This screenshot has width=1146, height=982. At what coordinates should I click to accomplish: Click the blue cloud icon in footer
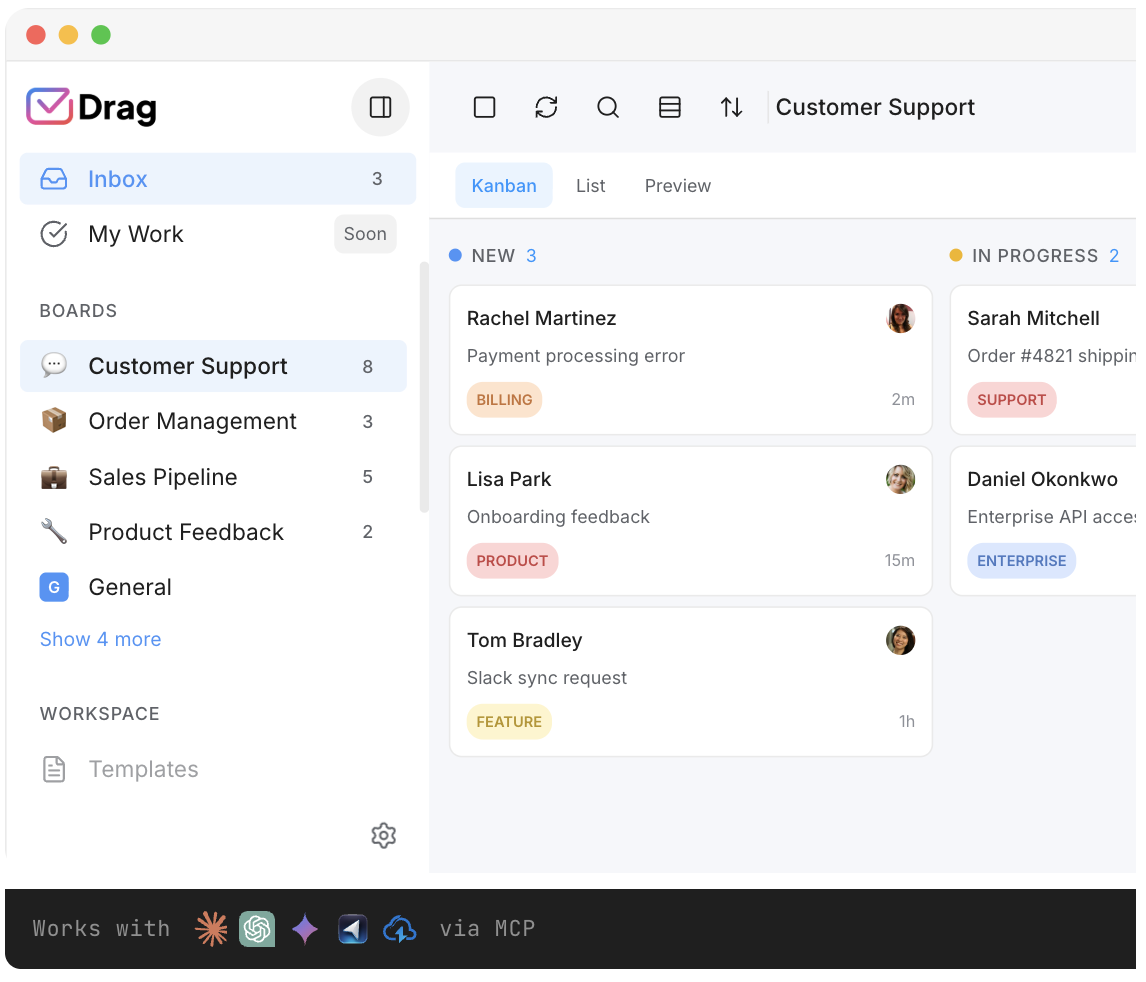(400, 929)
